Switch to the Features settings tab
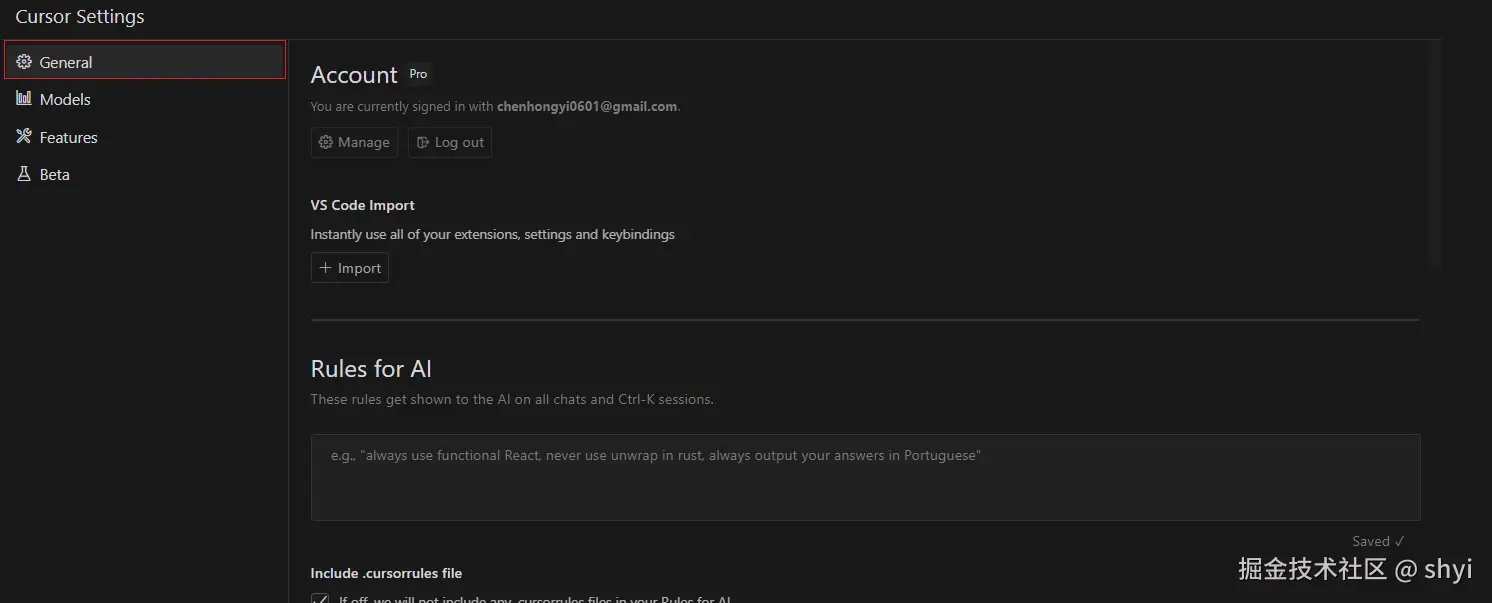This screenshot has height=603, width=1492. [x=68, y=137]
